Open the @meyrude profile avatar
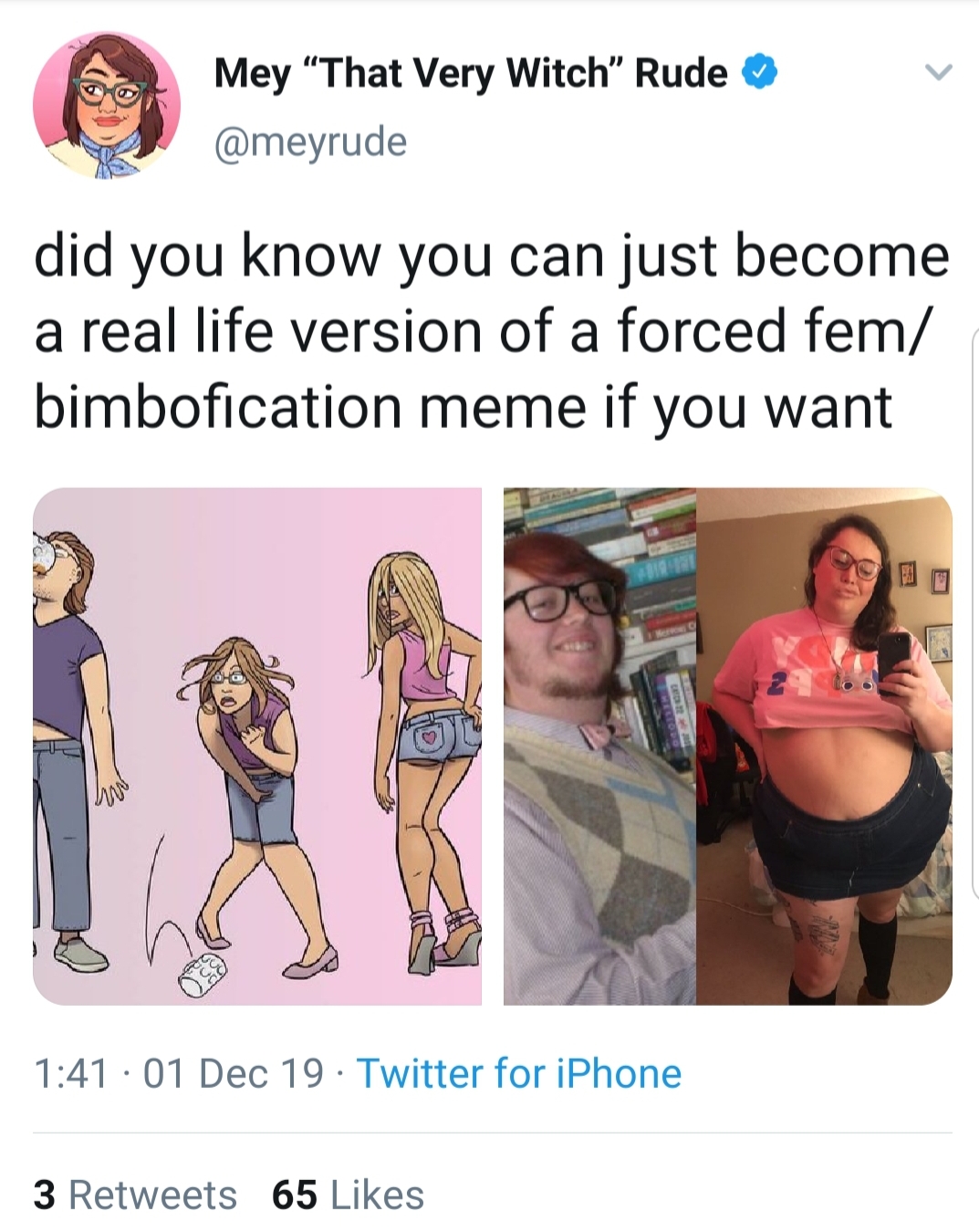The height and width of the screenshot is (1232, 979). [x=107, y=106]
